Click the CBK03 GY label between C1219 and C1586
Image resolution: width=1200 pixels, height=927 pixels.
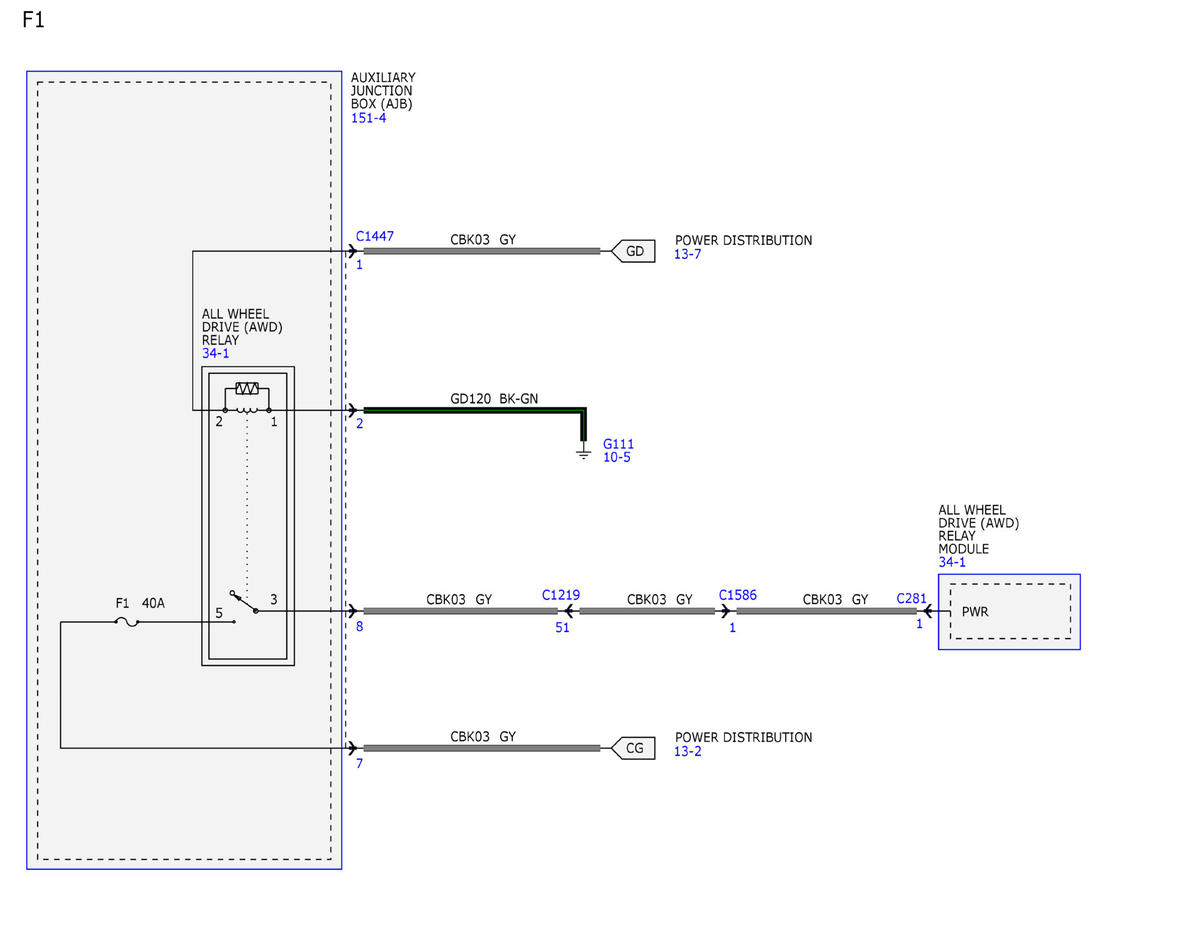tap(660, 600)
